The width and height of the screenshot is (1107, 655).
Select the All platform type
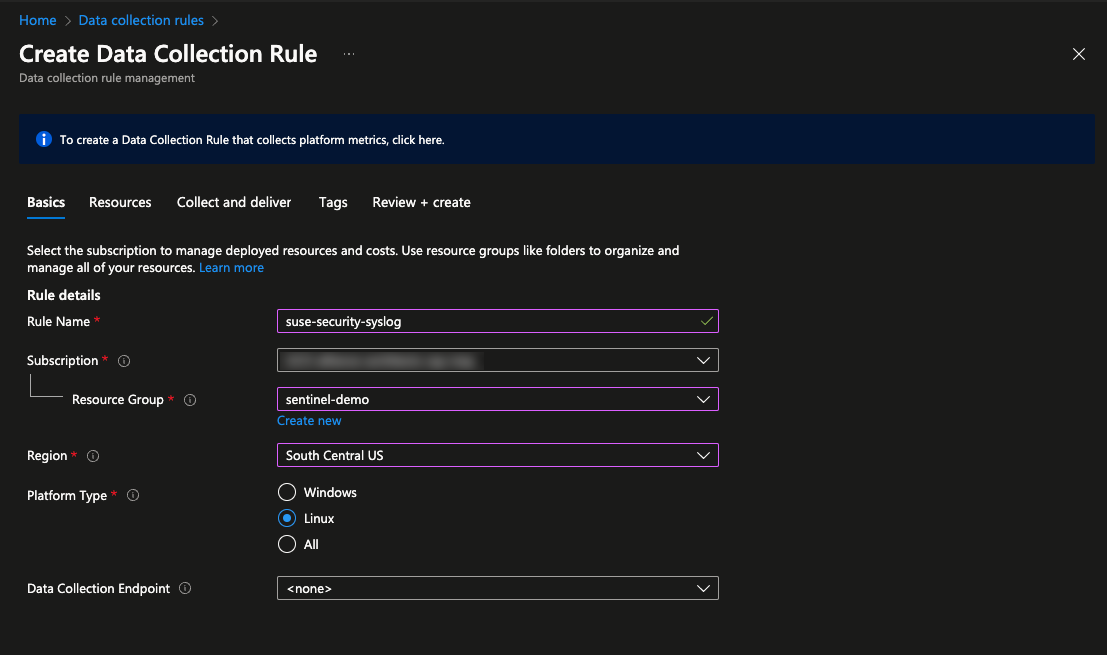pyautogui.click(x=287, y=544)
